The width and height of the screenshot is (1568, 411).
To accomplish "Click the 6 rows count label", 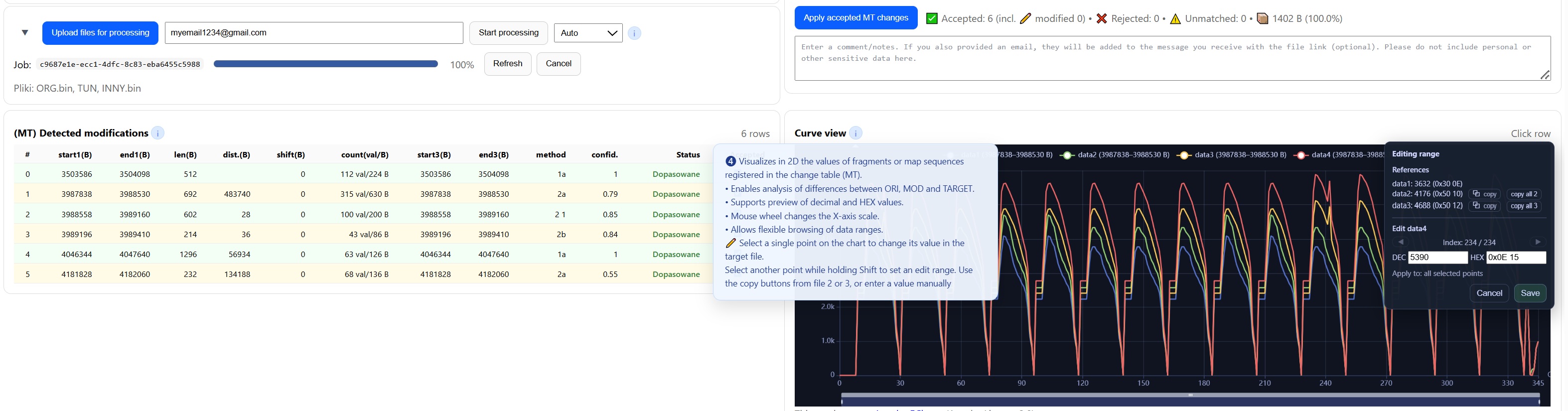I will pyautogui.click(x=755, y=134).
